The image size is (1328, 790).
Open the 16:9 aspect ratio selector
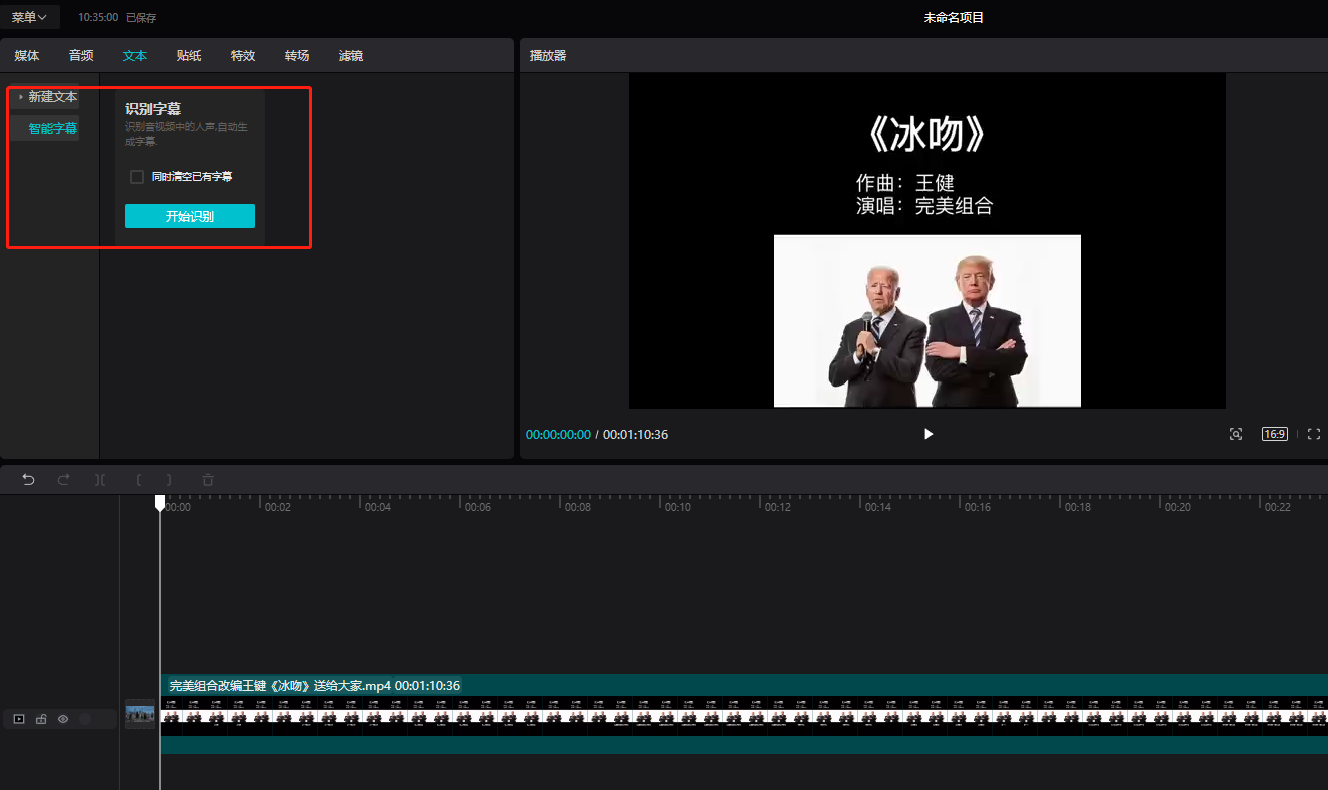click(x=1275, y=434)
